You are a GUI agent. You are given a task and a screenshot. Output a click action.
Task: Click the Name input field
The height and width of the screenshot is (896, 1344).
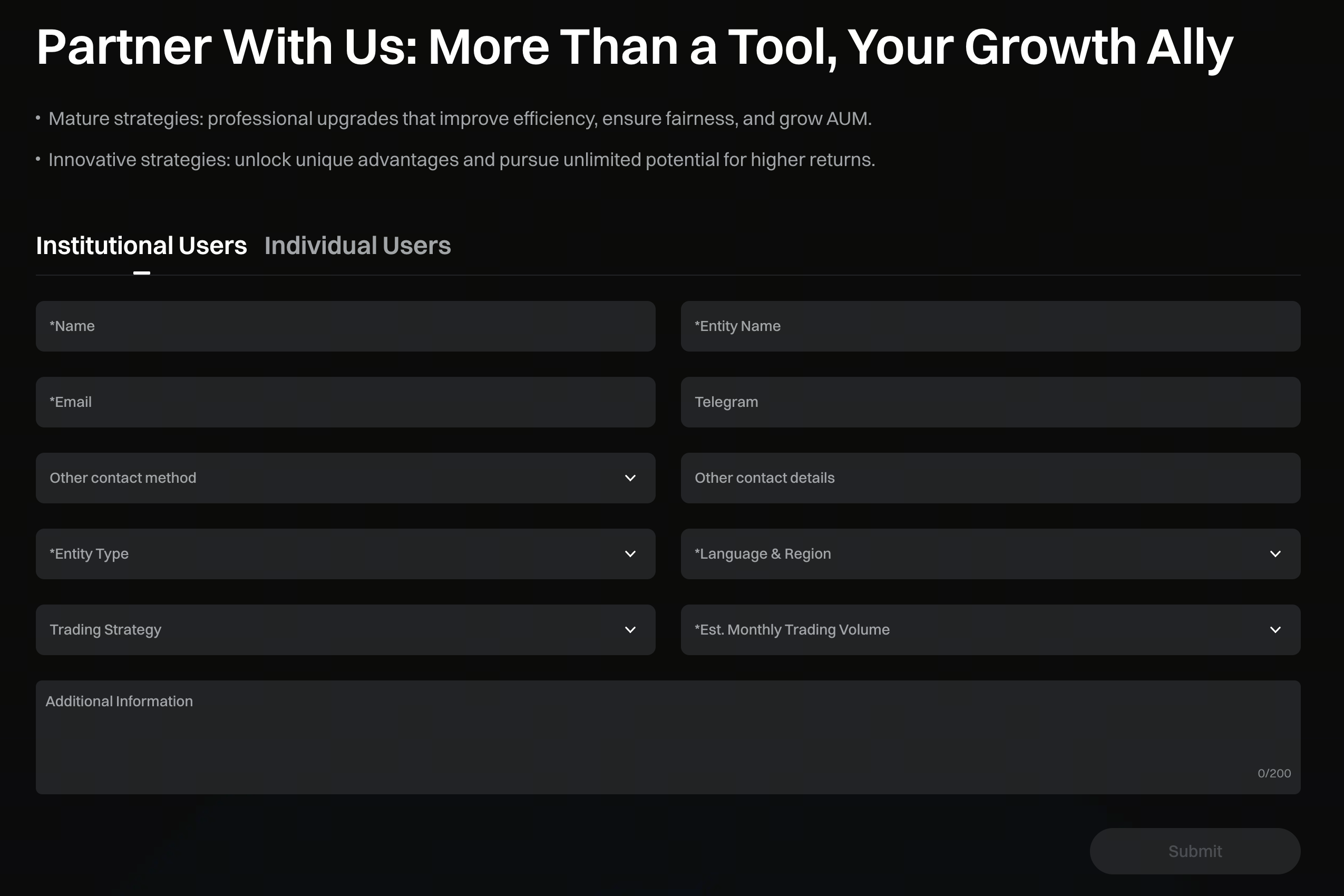[345, 326]
